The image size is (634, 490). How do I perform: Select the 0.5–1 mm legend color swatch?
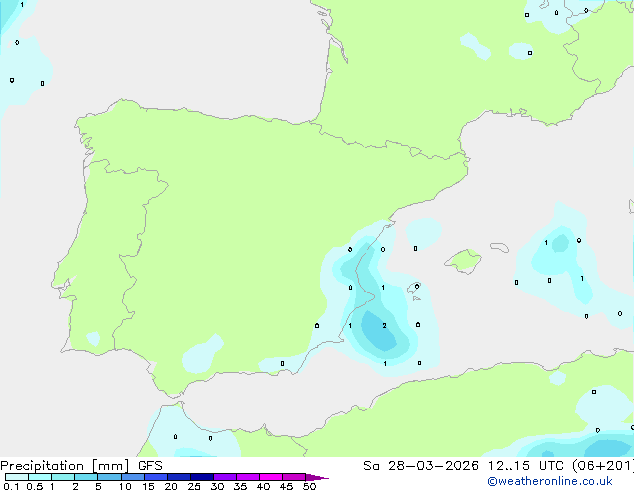(x=40, y=477)
